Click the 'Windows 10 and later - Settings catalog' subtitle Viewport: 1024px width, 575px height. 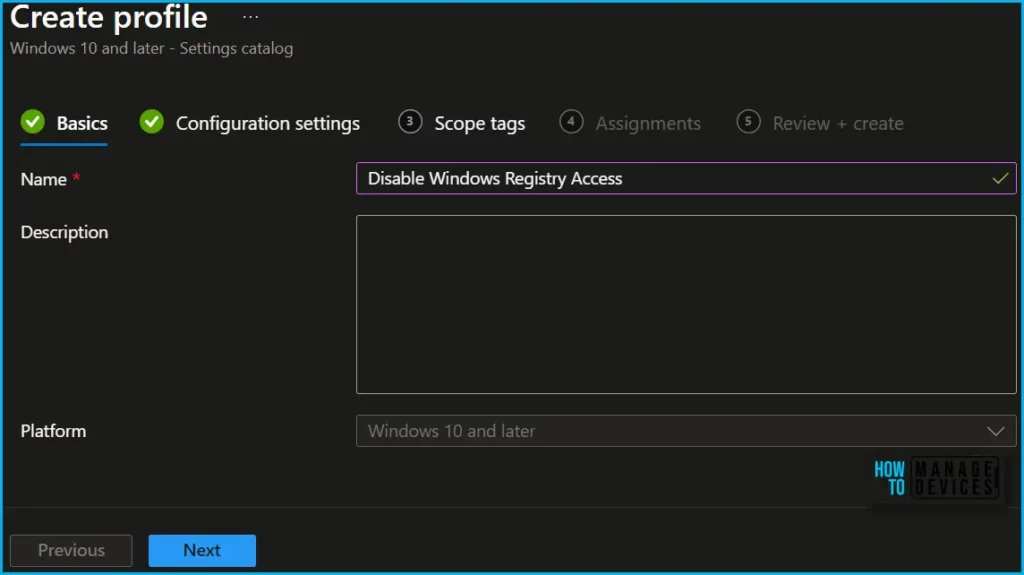(152, 48)
